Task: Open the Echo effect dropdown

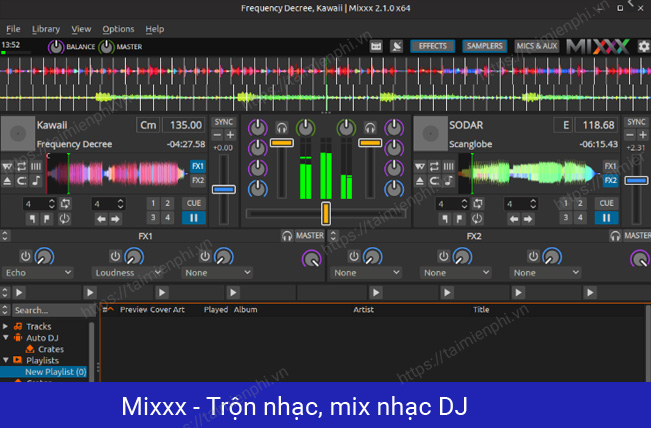Action: pyautogui.click(x=38, y=273)
